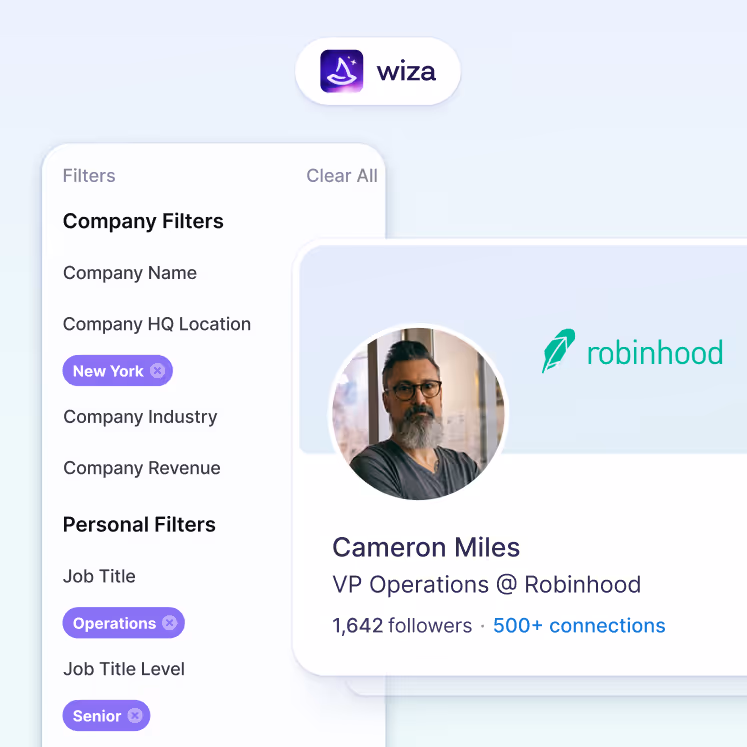
Task: Expand the Company HQ Location filter
Action: (x=157, y=324)
